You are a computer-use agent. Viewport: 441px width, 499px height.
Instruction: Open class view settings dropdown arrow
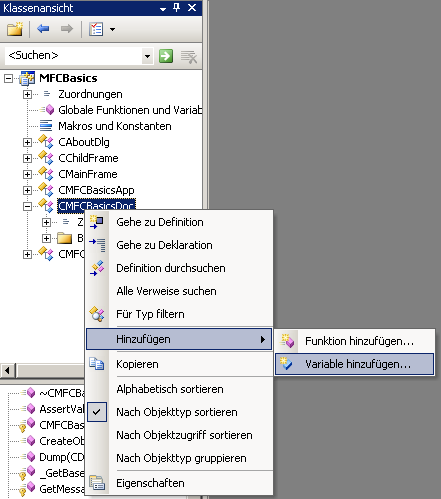coord(113,29)
